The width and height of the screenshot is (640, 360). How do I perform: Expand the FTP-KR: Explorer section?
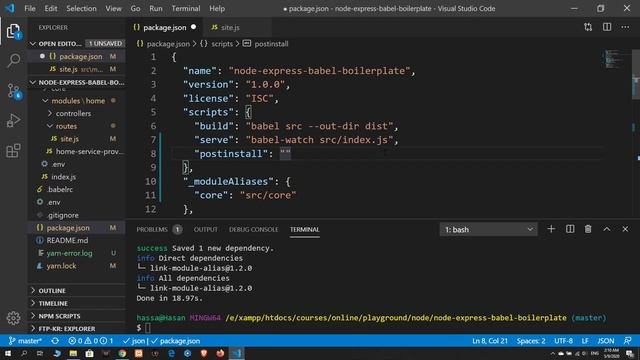[77, 329]
